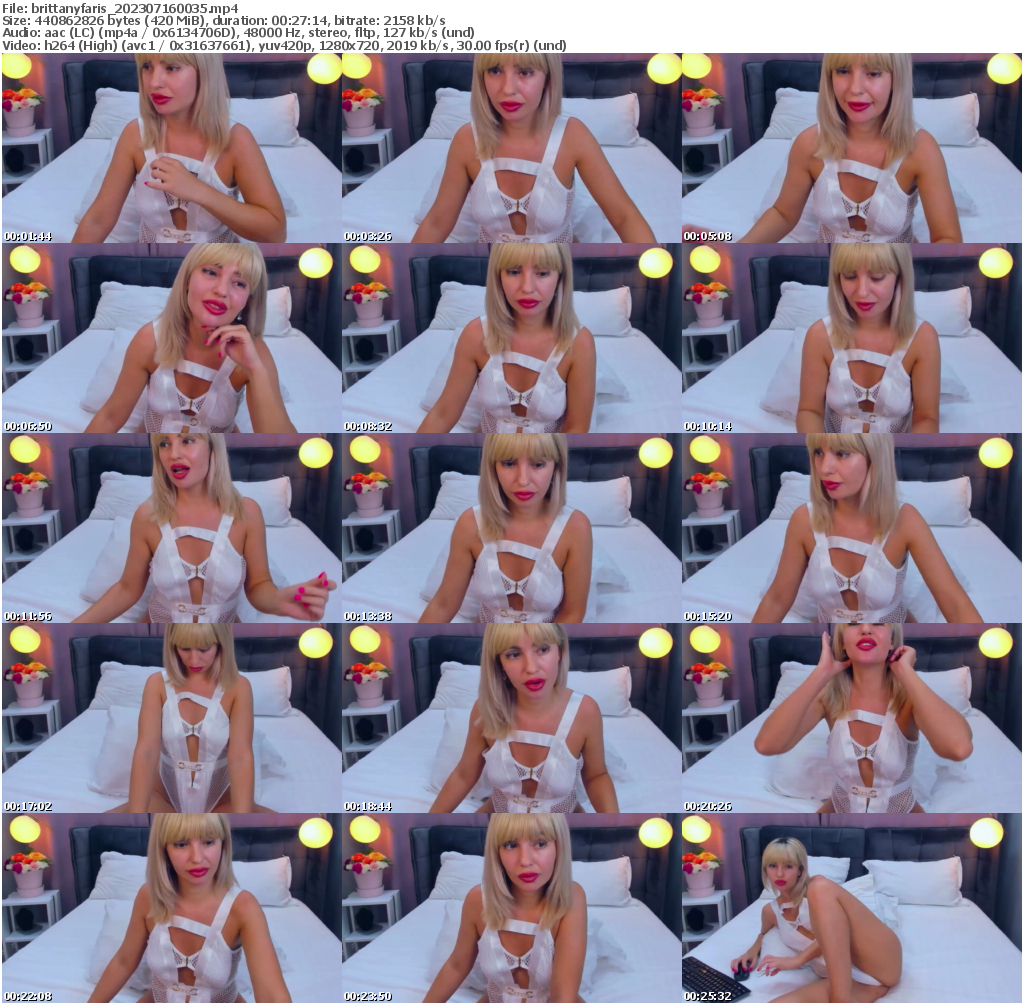The width and height of the screenshot is (1024, 1003).
Task: Click the 00:15:20 thumbnail
Action: [853, 525]
